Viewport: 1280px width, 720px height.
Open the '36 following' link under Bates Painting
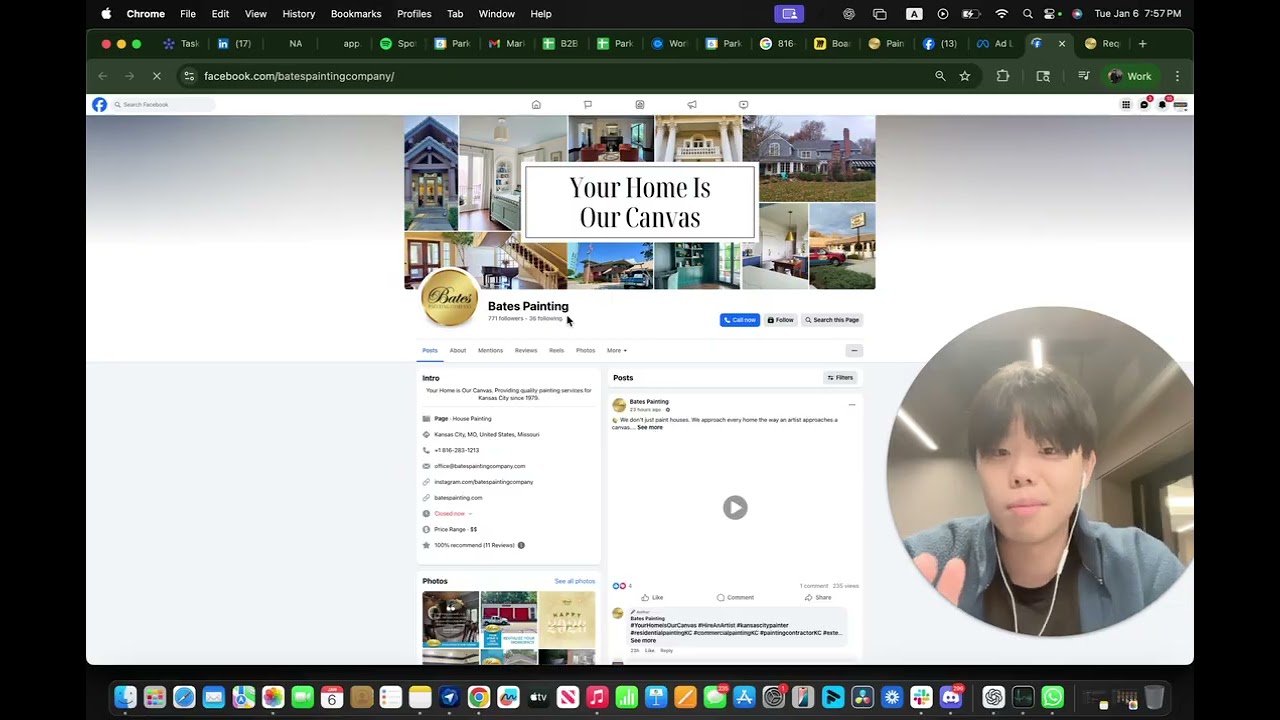pyautogui.click(x=546, y=318)
